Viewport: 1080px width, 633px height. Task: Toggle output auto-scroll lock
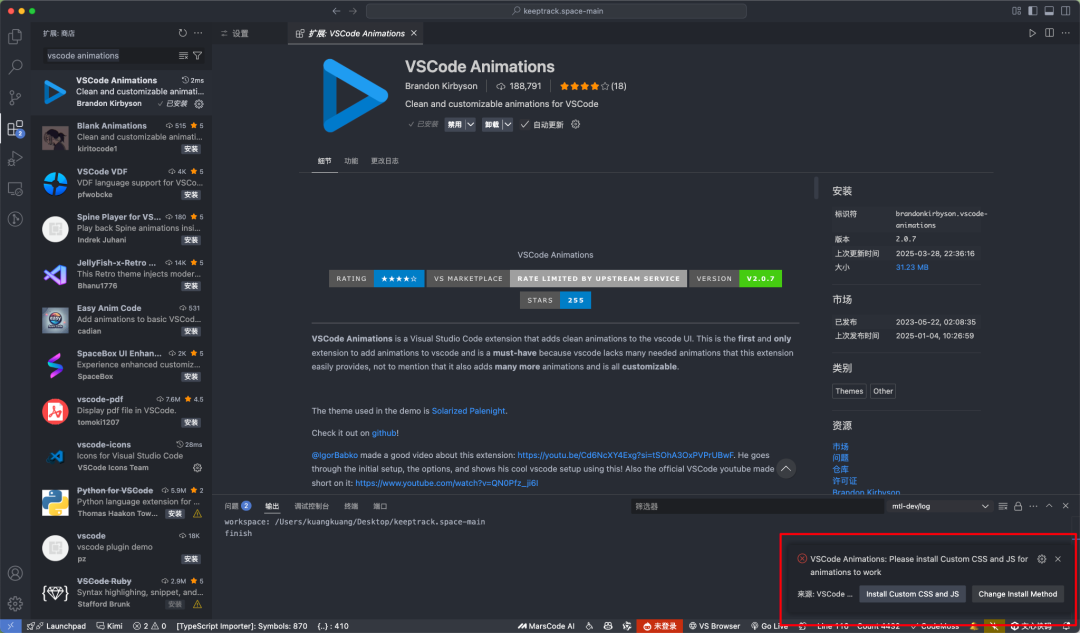[1018, 506]
